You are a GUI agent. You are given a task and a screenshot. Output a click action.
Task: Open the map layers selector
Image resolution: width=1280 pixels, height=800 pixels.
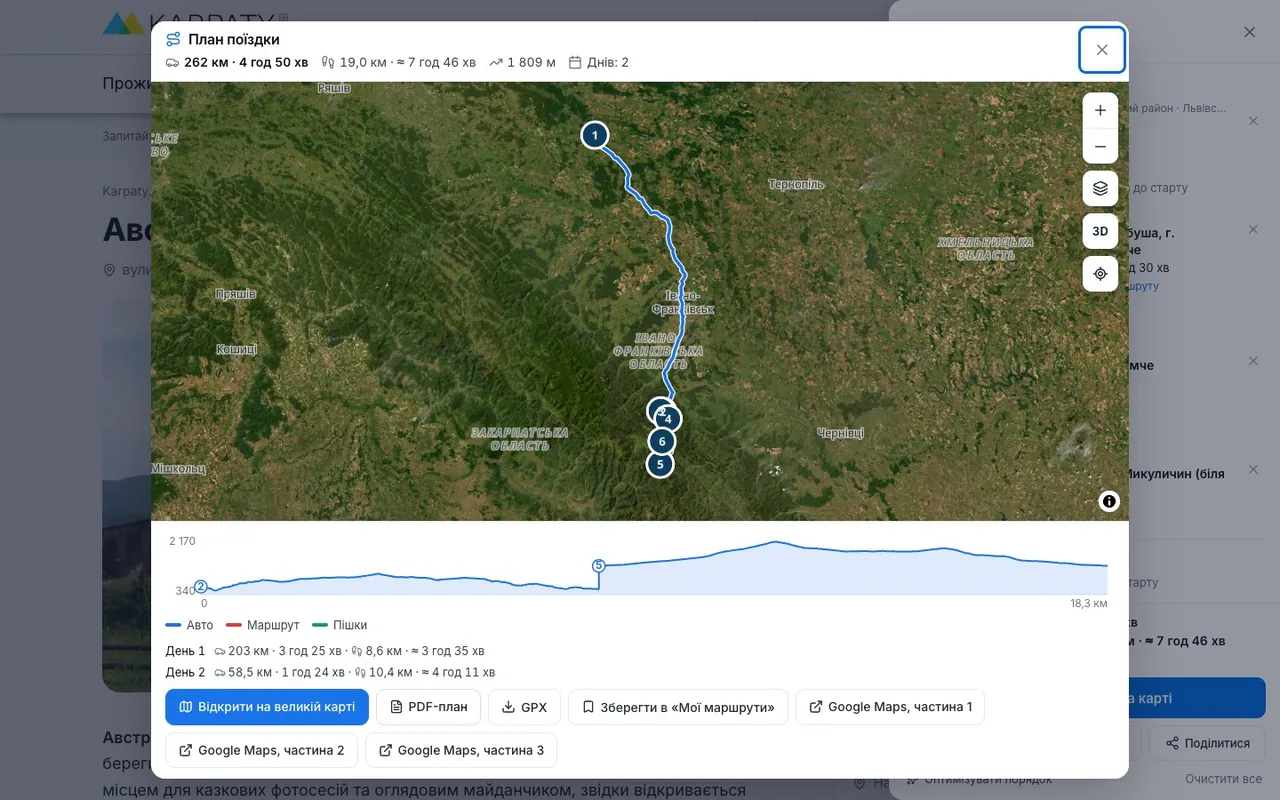tap(1100, 188)
